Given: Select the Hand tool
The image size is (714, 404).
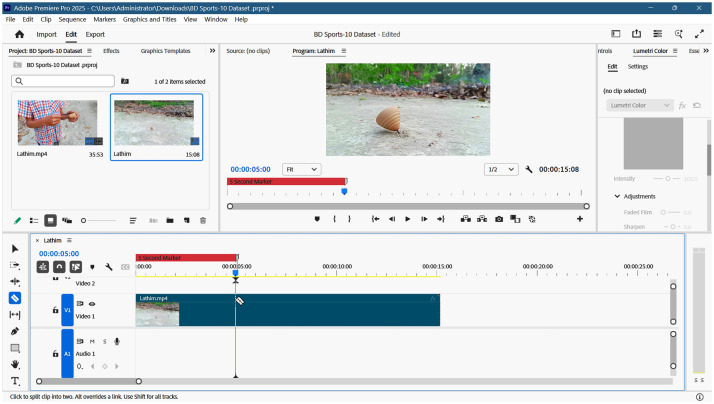Looking at the screenshot, I should click(15, 364).
